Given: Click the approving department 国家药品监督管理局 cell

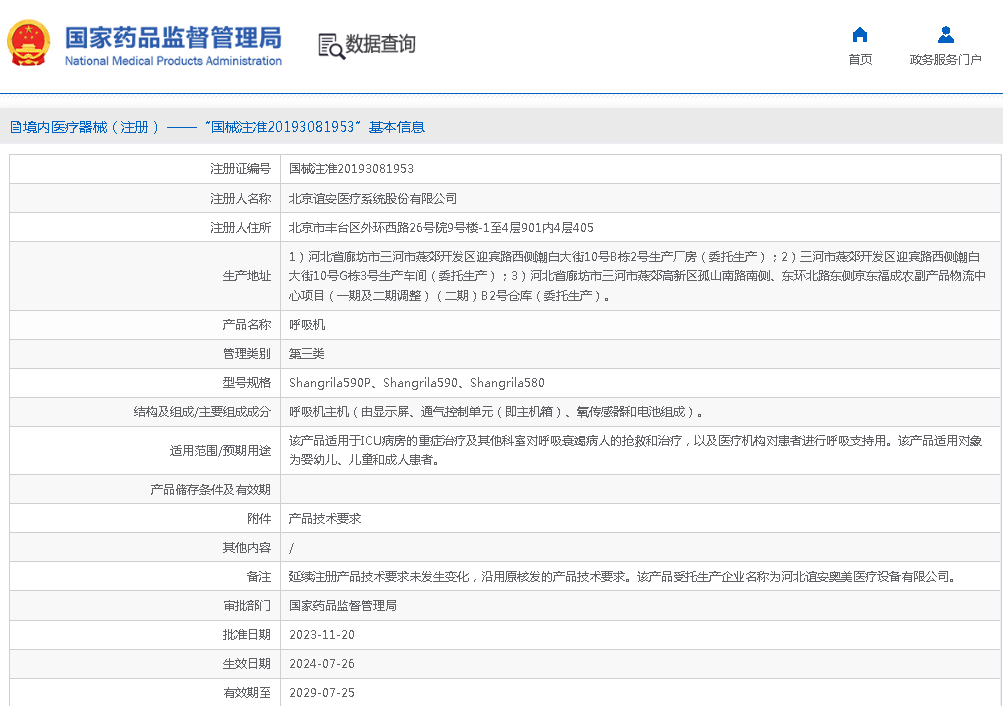Looking at the screenshot, I should [x=343, y=606].
